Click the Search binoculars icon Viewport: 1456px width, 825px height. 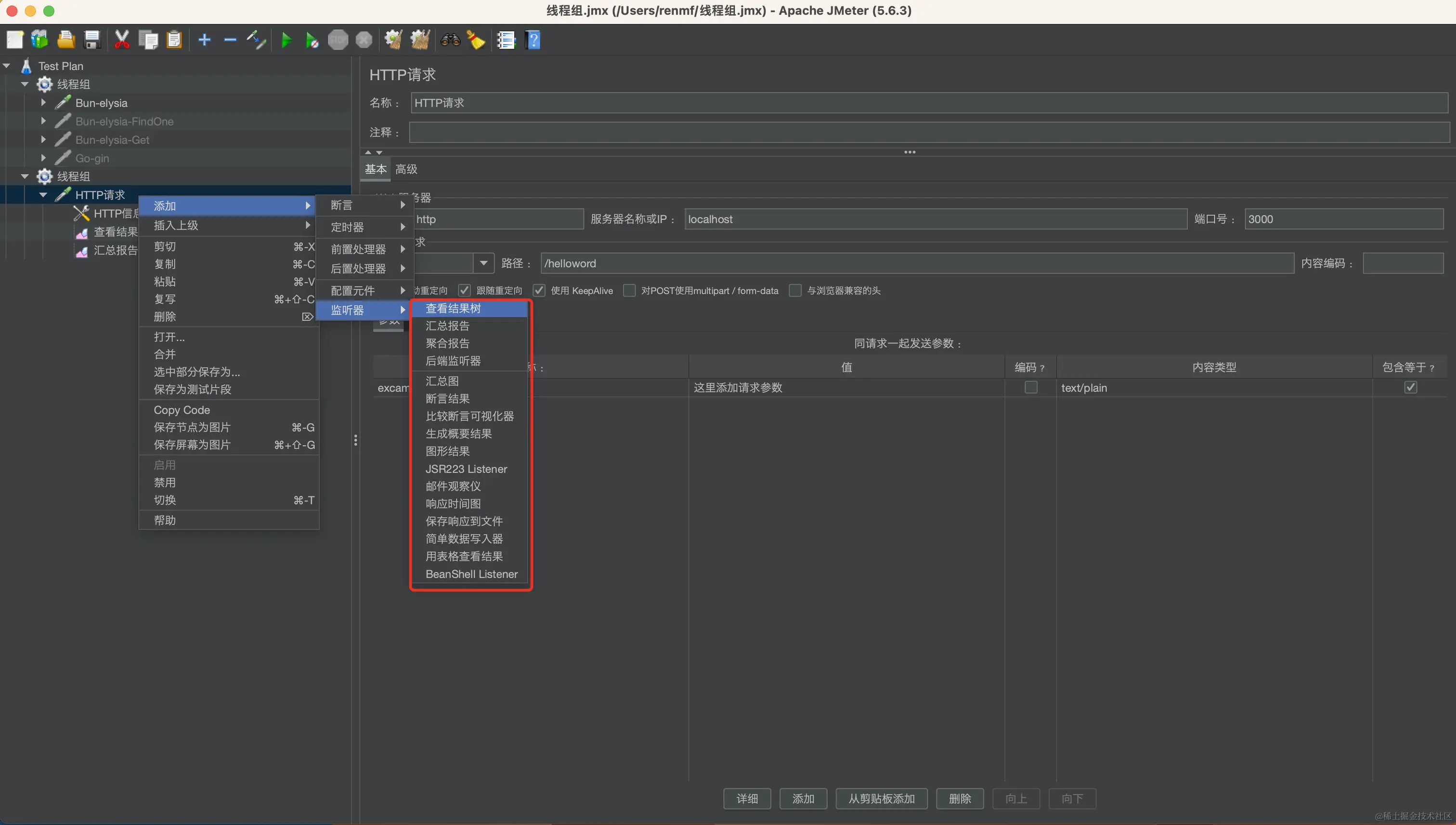click(x=450, y=39)
